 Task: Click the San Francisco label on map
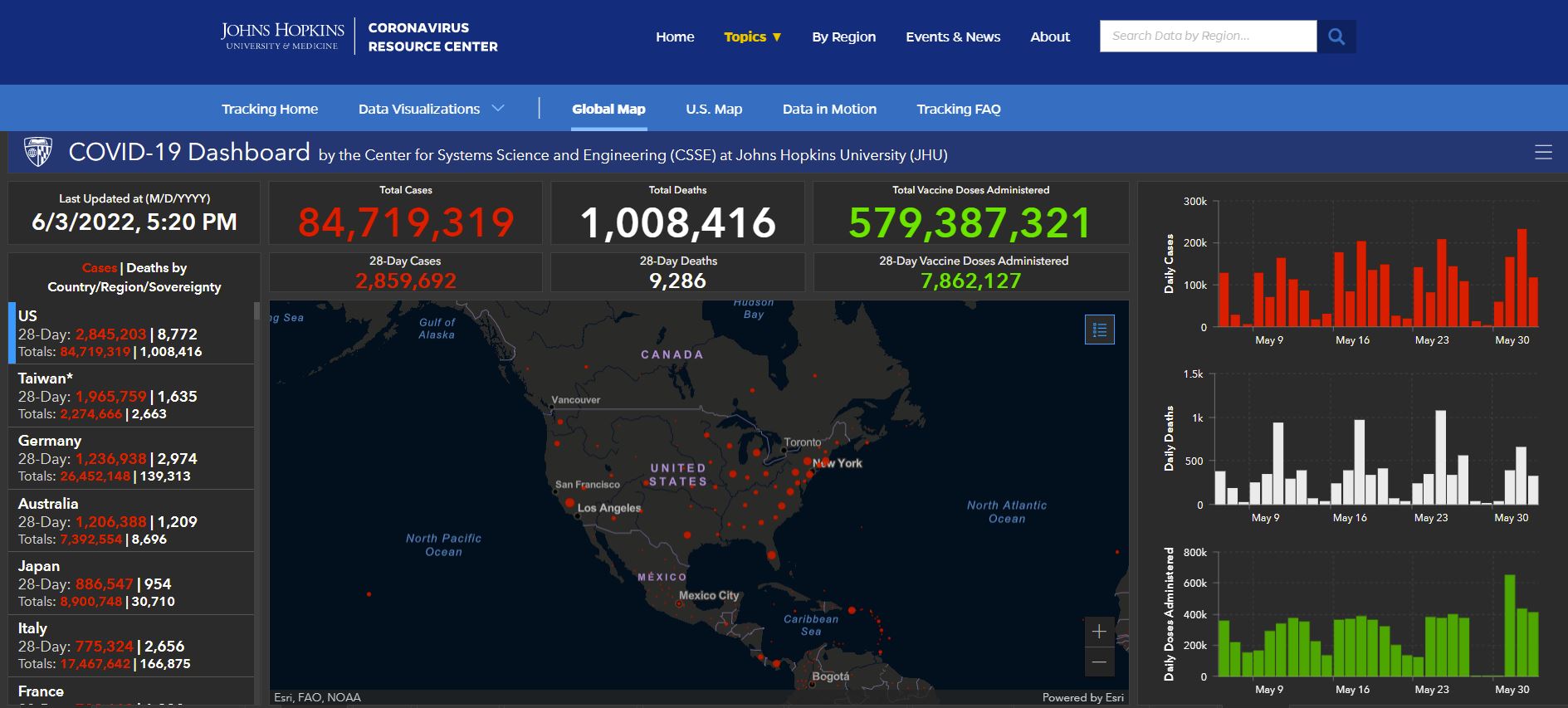pos(588,485)
